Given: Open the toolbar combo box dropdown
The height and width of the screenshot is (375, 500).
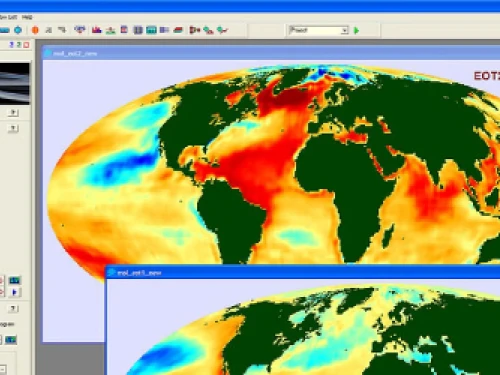Looking at the screenshot, I should 345,31.
